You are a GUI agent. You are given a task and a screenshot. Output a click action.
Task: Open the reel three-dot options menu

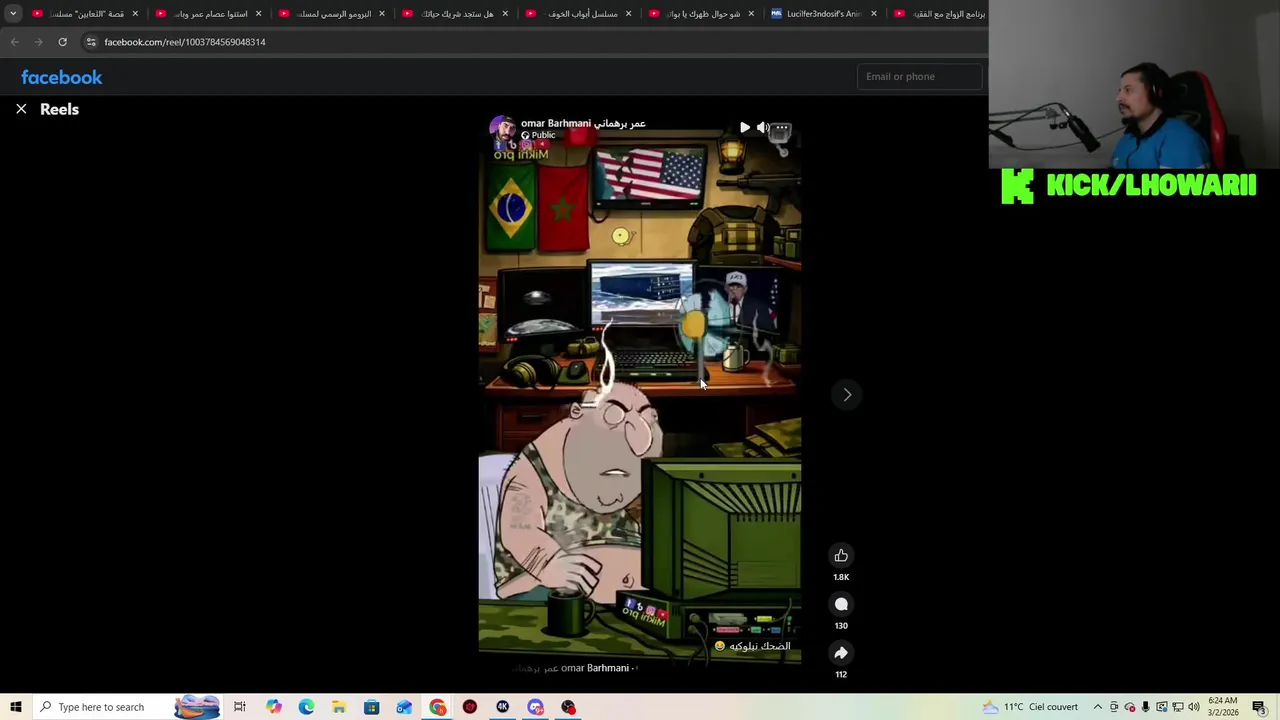(x=782, y=128)
